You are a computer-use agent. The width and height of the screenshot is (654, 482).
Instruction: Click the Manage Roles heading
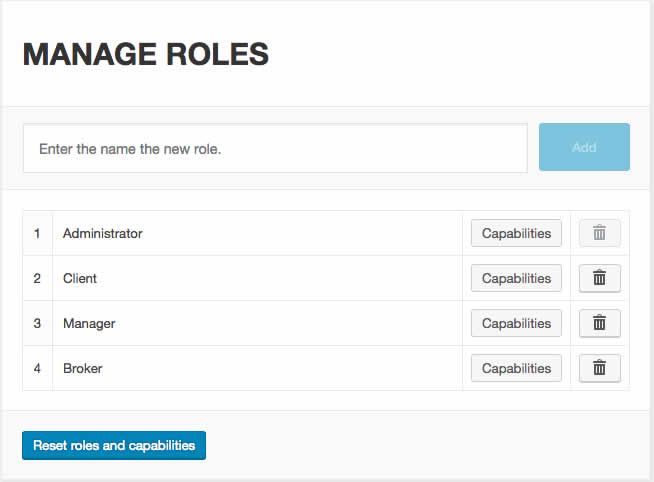146,54
